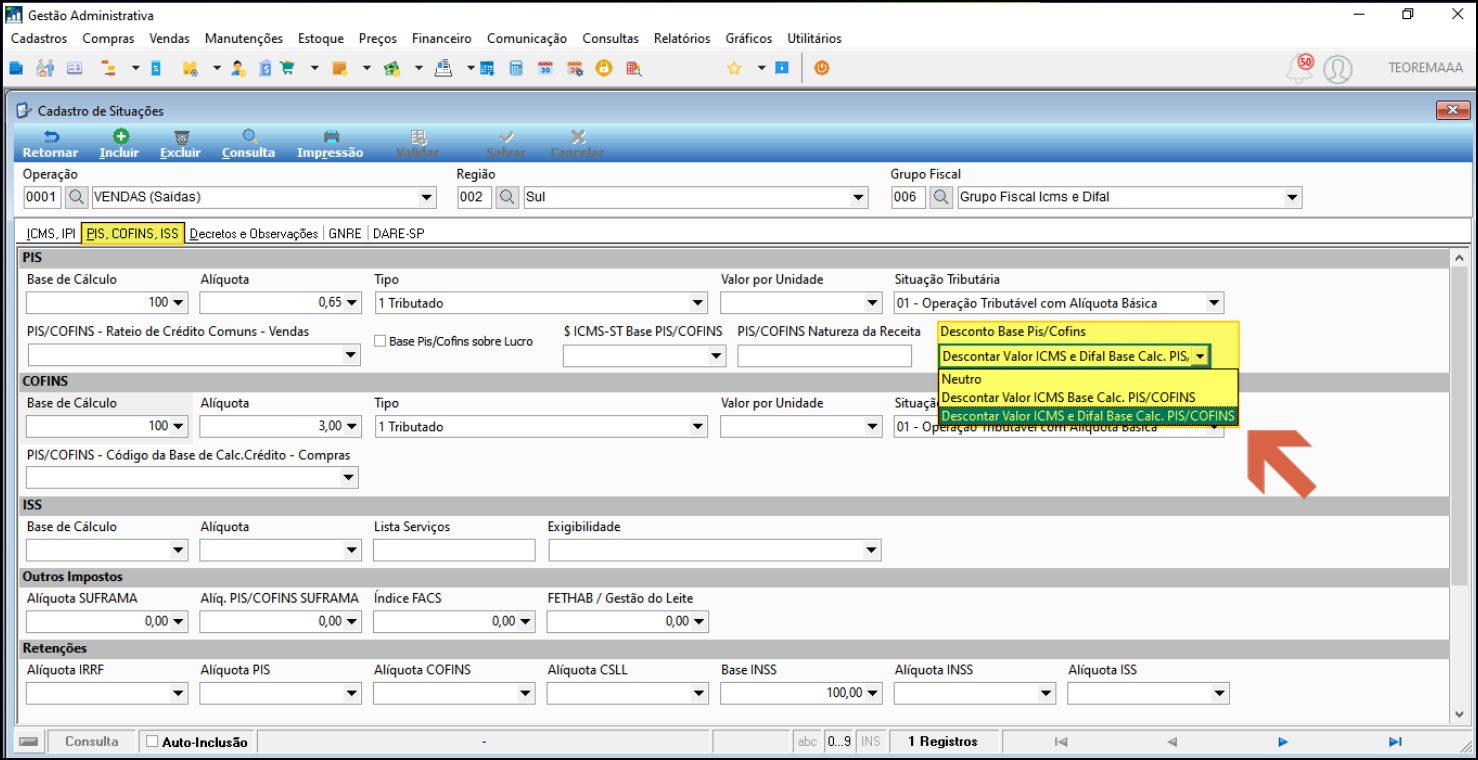1478x760 pixels.
Task: Click the red grid search icon
Action: coord(634,68)
